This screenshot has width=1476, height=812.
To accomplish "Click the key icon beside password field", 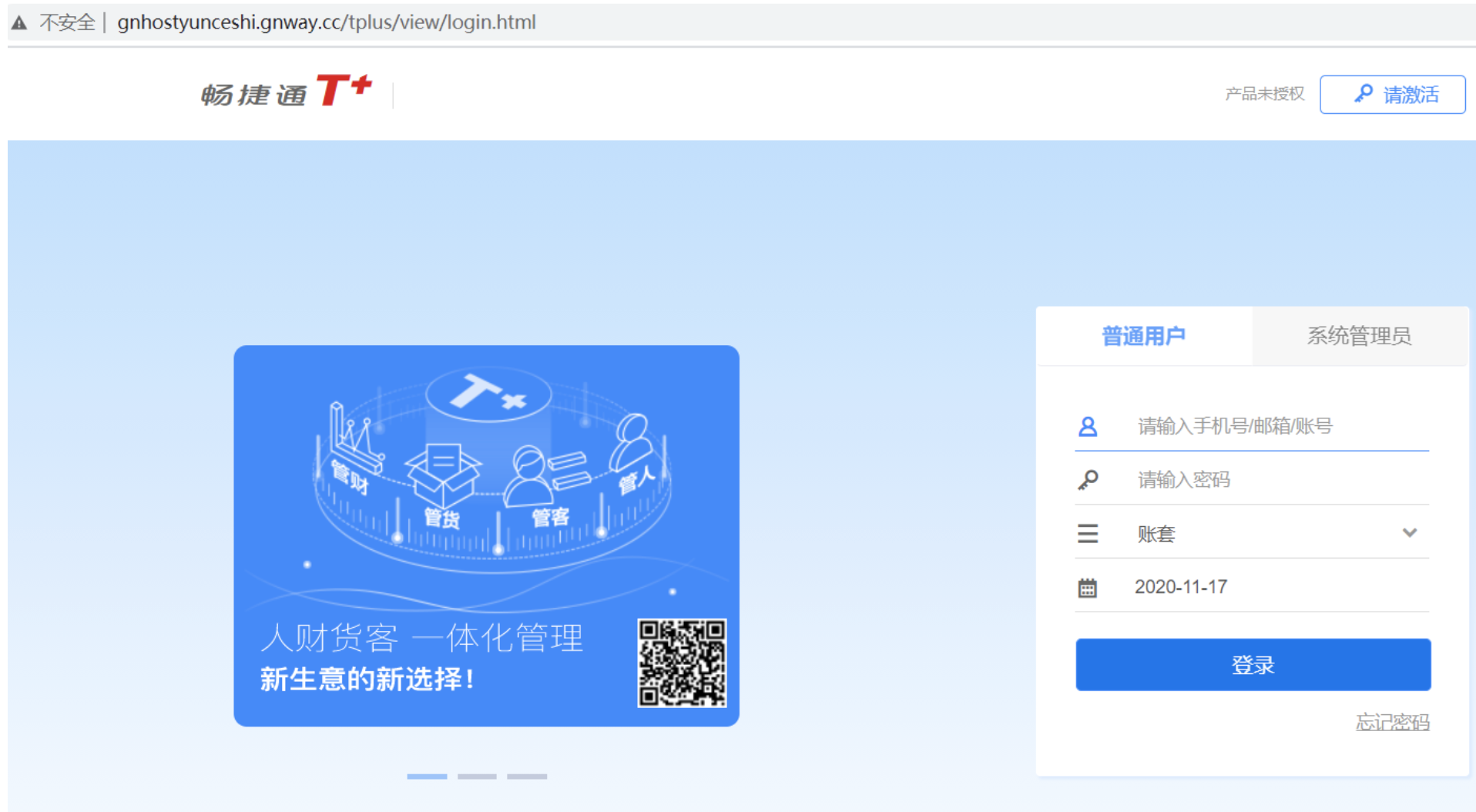I will coord(1088,480).
